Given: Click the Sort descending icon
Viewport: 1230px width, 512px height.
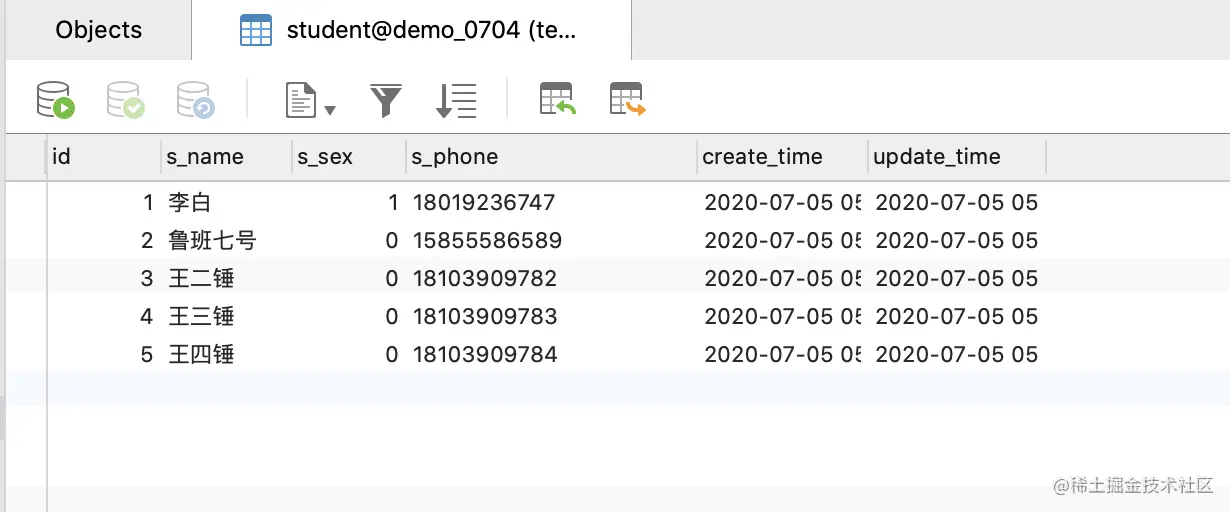Looking at the screenshot, I should (456, 100).
